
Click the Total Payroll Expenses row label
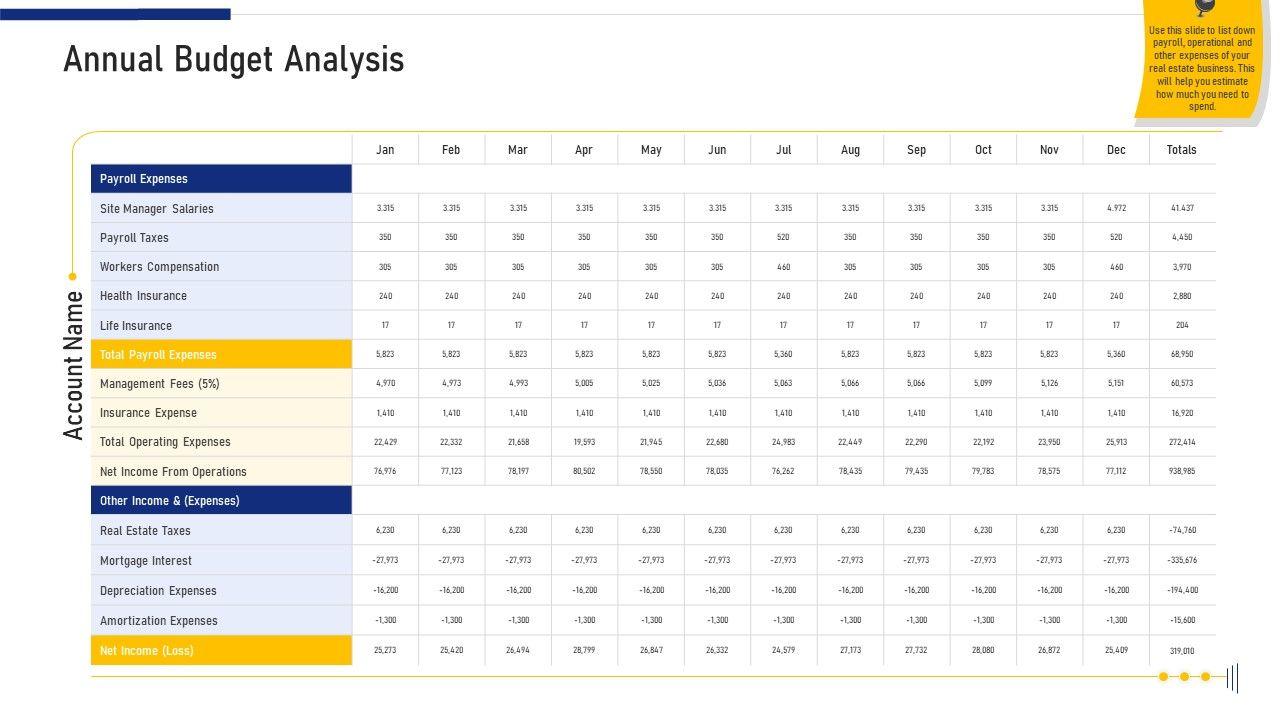[x=158, y=355]
